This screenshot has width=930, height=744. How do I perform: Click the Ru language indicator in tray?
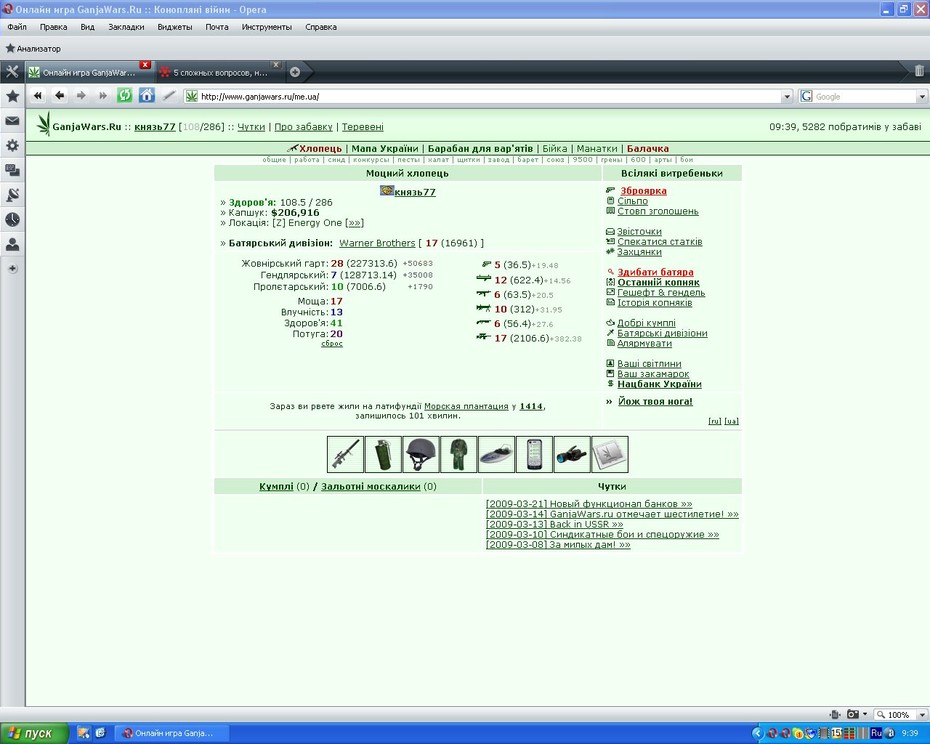877,733
